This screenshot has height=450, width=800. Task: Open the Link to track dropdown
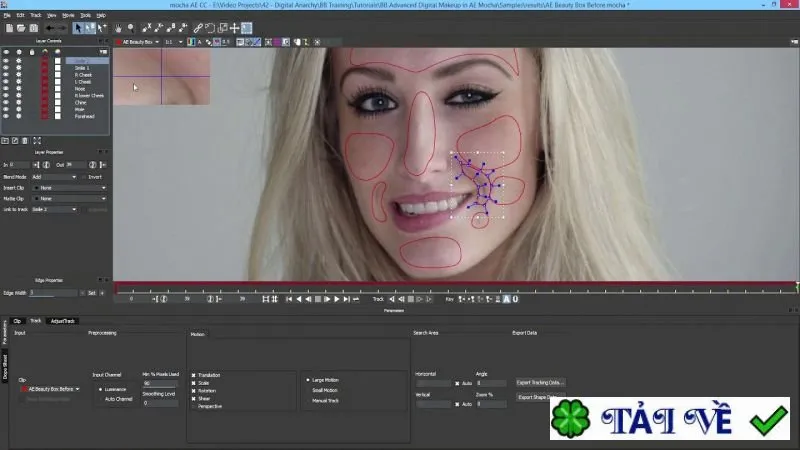click(x=54, y=209)
